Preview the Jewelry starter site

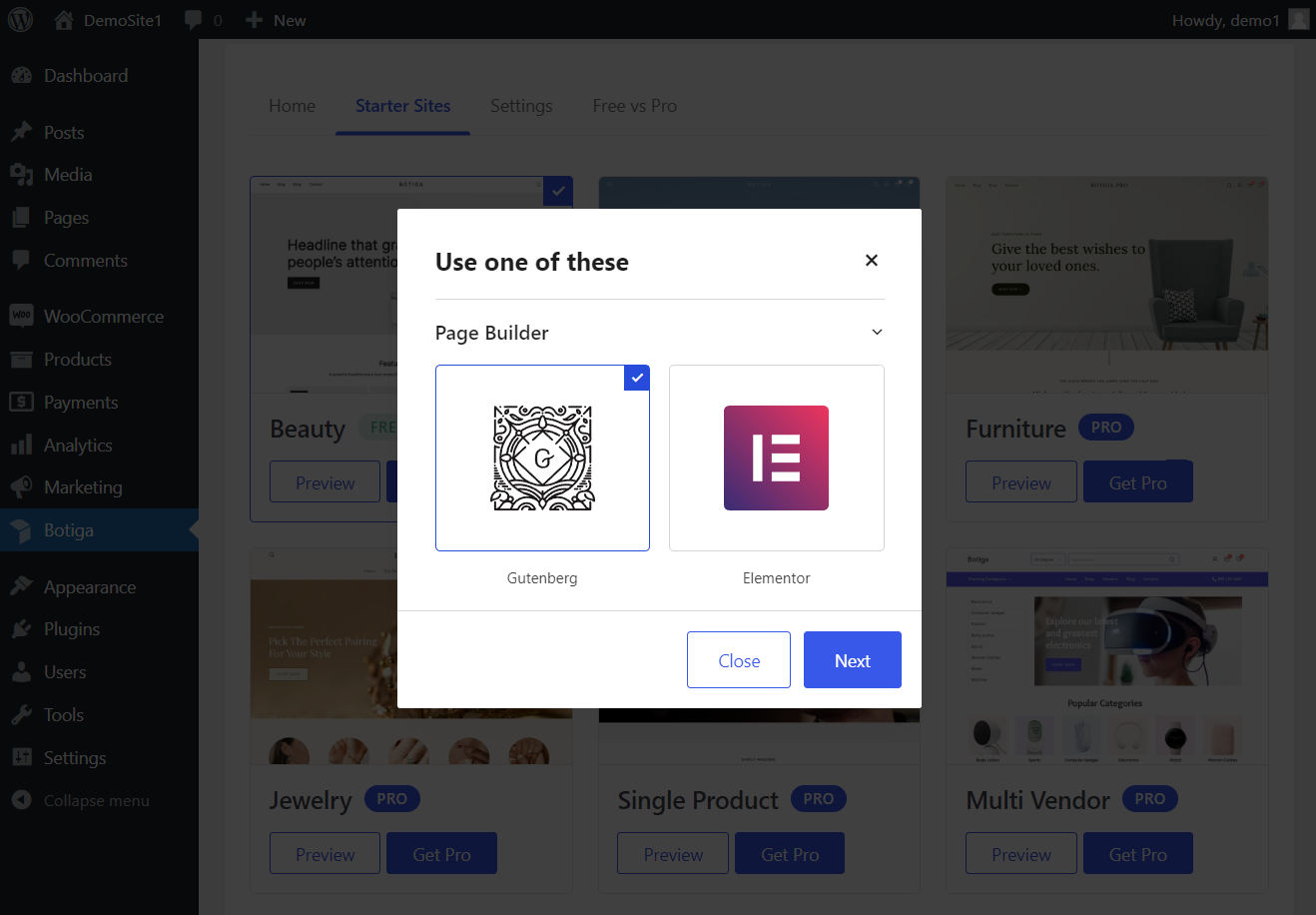[x=326, y=854]
